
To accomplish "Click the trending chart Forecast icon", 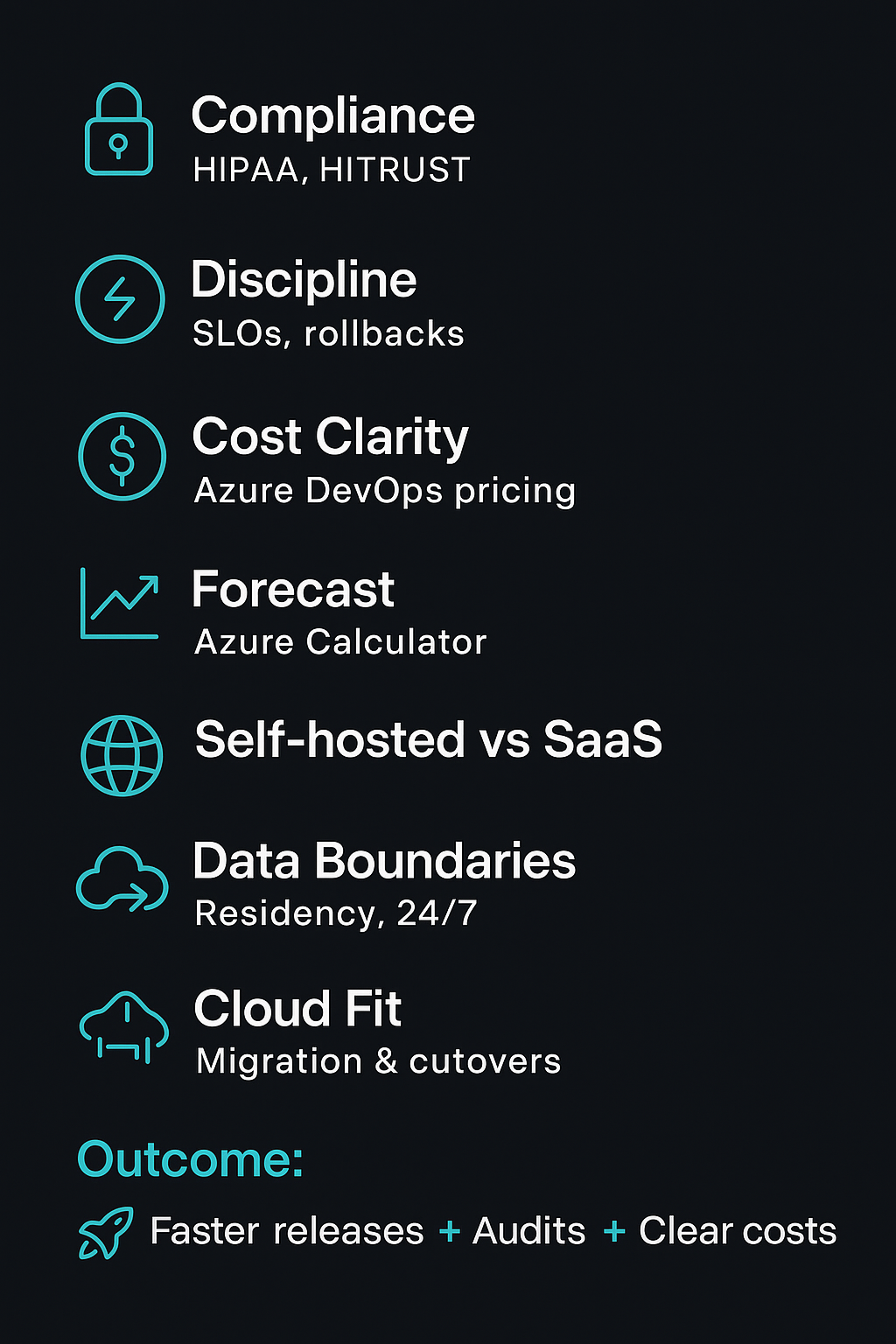I will tap(120, 604).
